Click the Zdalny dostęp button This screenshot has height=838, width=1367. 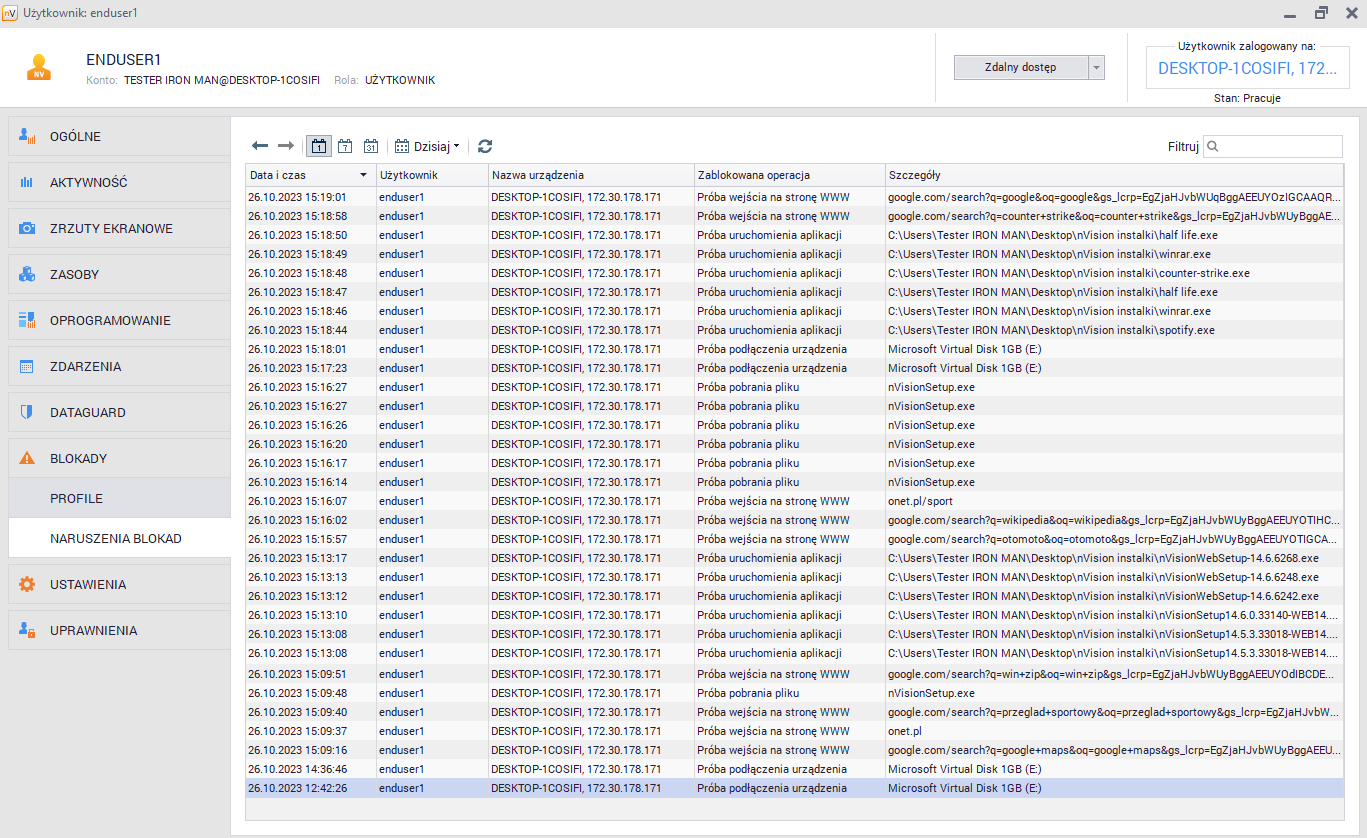[x=1020, y=67]
